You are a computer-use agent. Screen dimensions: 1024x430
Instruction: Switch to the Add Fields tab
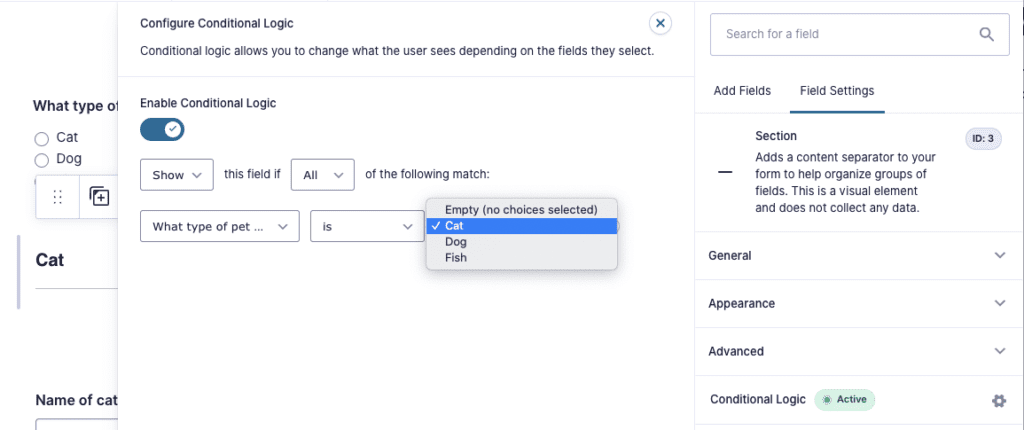[x=742, y=91]
